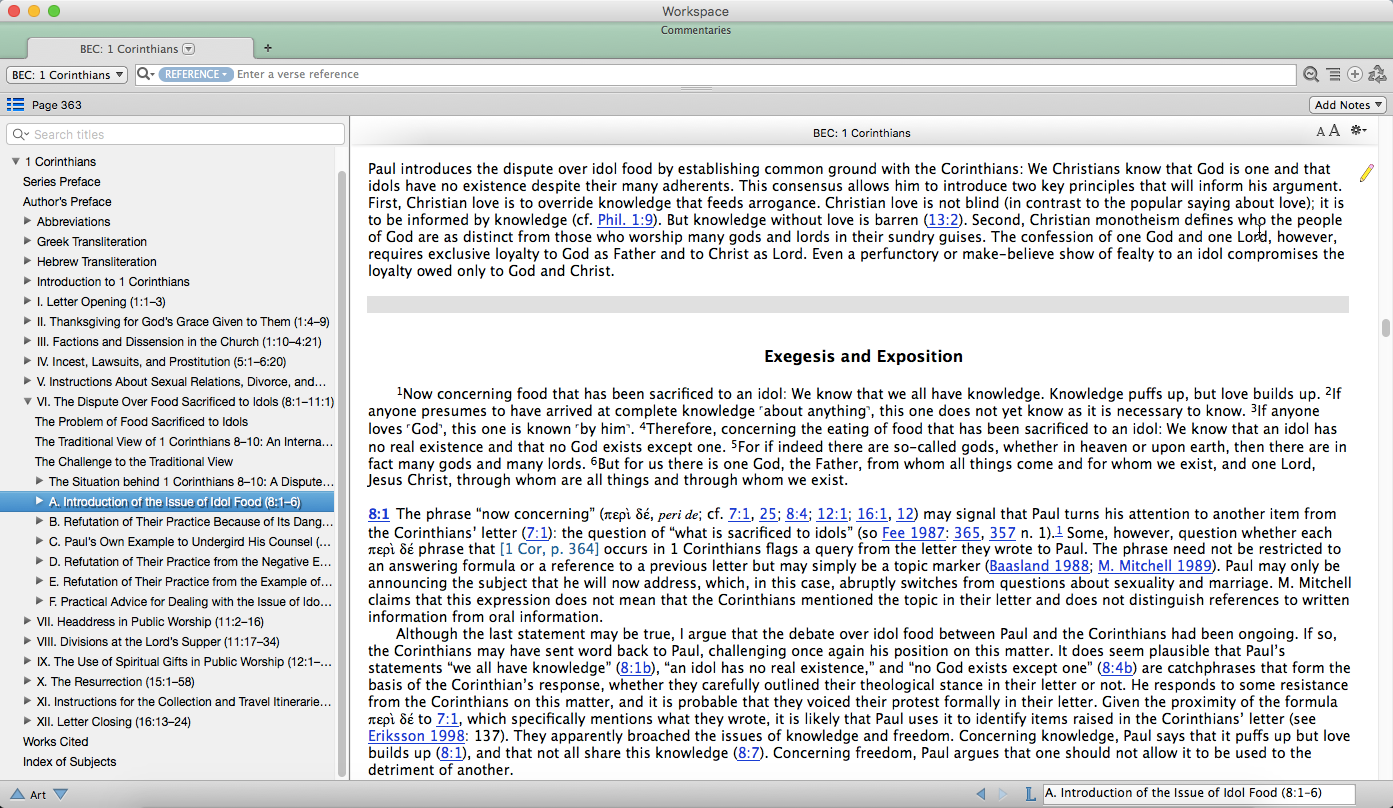Click the indented lines display icon
The image size is (1393, 808).
tap(1333, 74)
